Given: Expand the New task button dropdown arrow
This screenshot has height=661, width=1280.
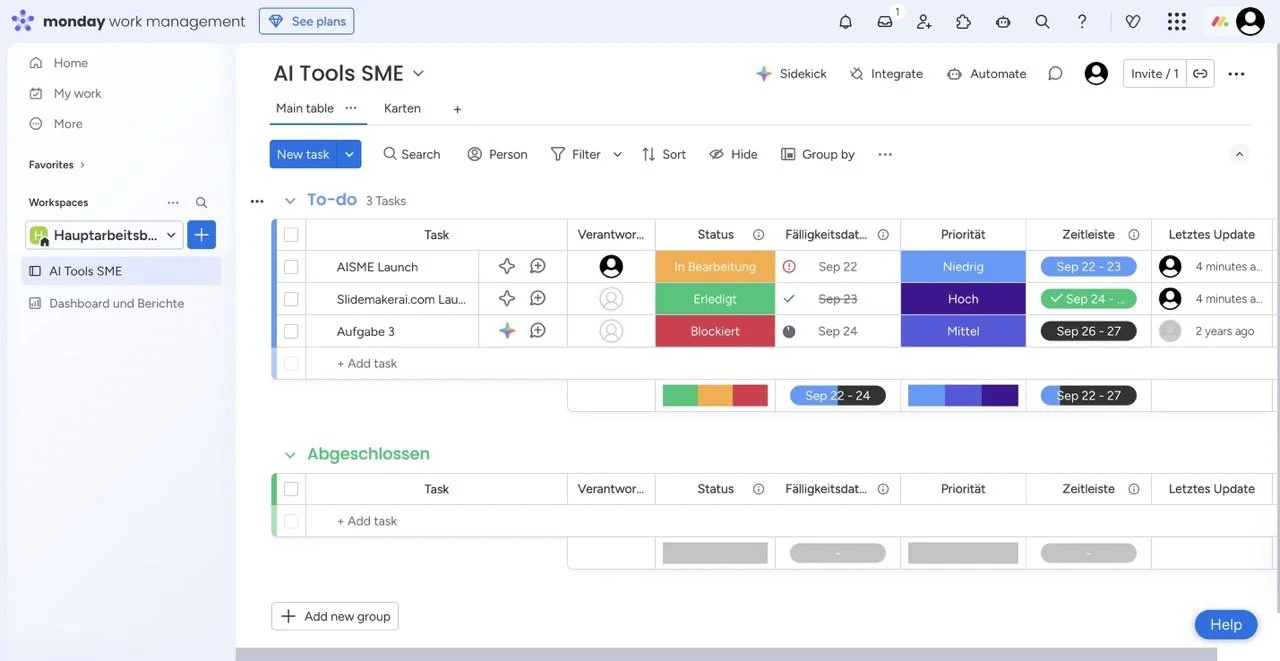Looking at the screenshot, I should coord(348,153).
